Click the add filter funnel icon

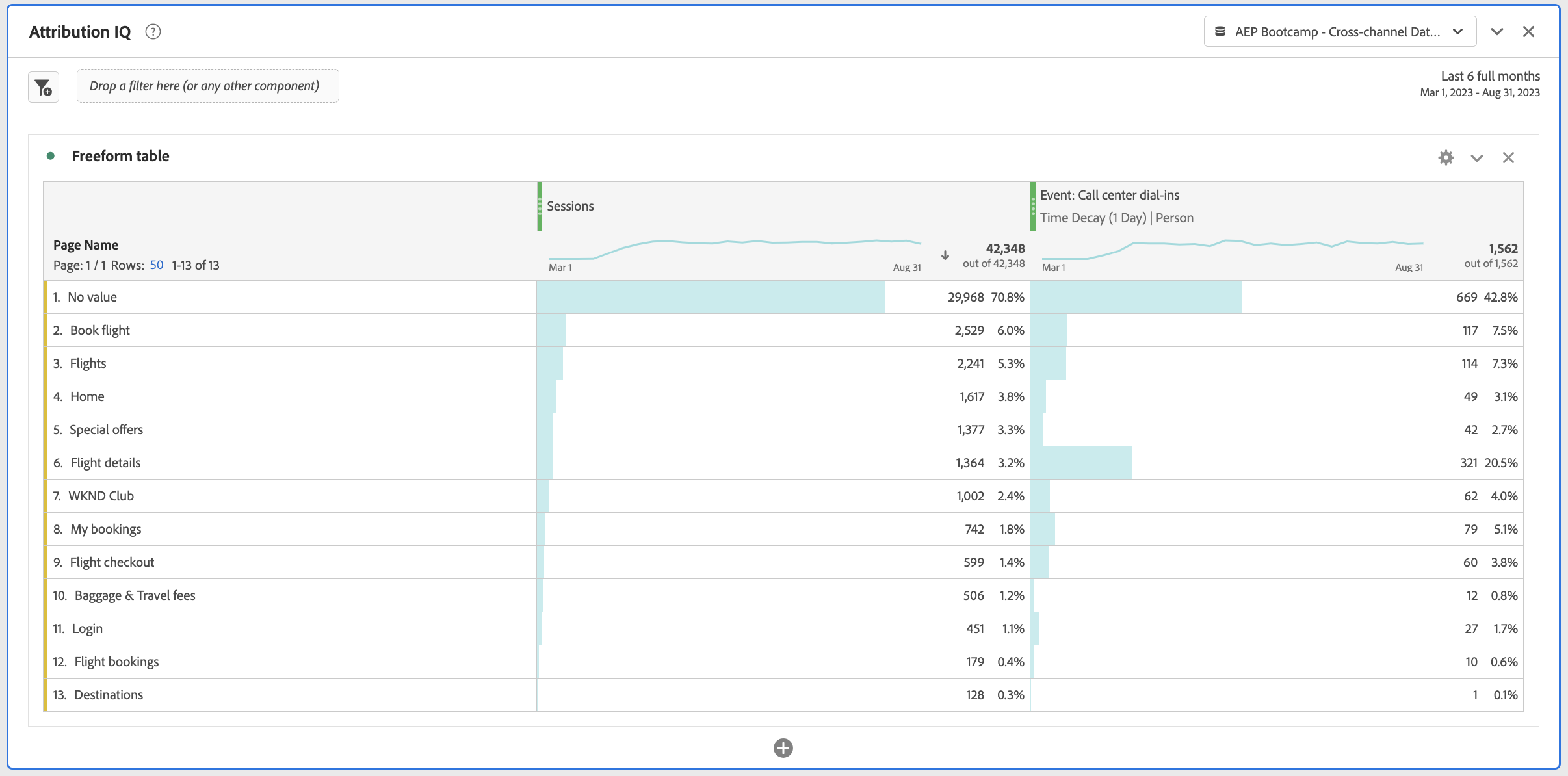point(44,87)
